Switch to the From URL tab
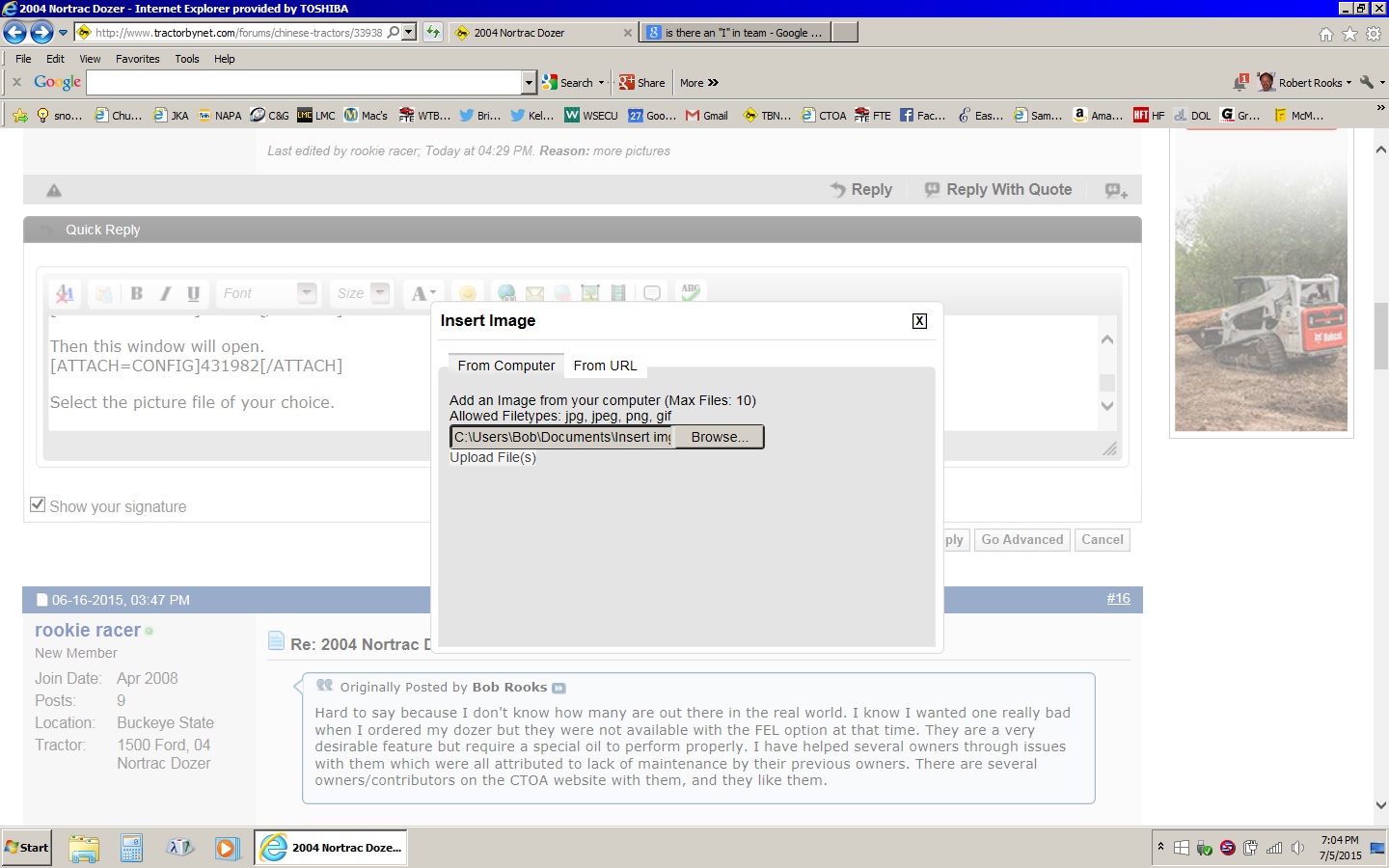Viewport: 1389px width, 868px height. tap(605, 366)
